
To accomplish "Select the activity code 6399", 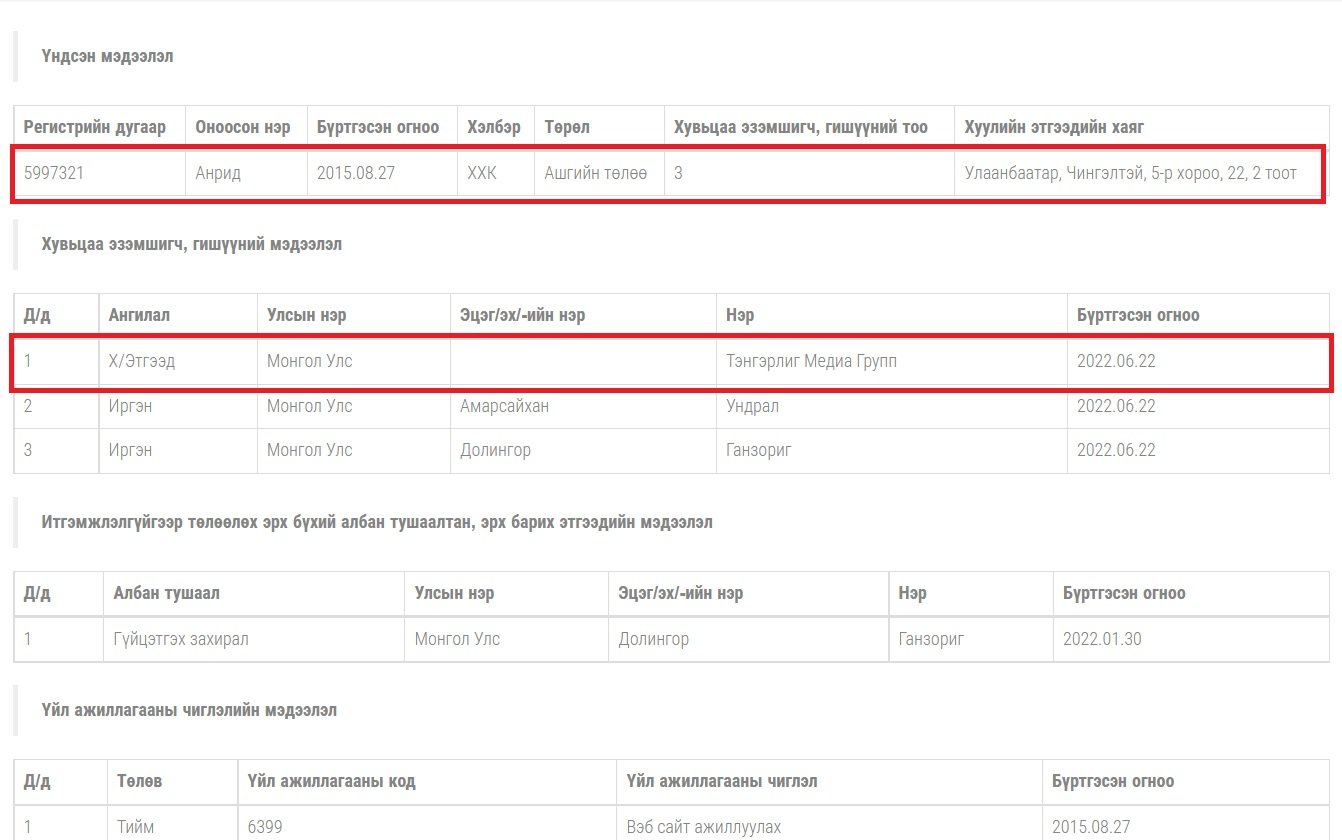I will pos(265,827).
